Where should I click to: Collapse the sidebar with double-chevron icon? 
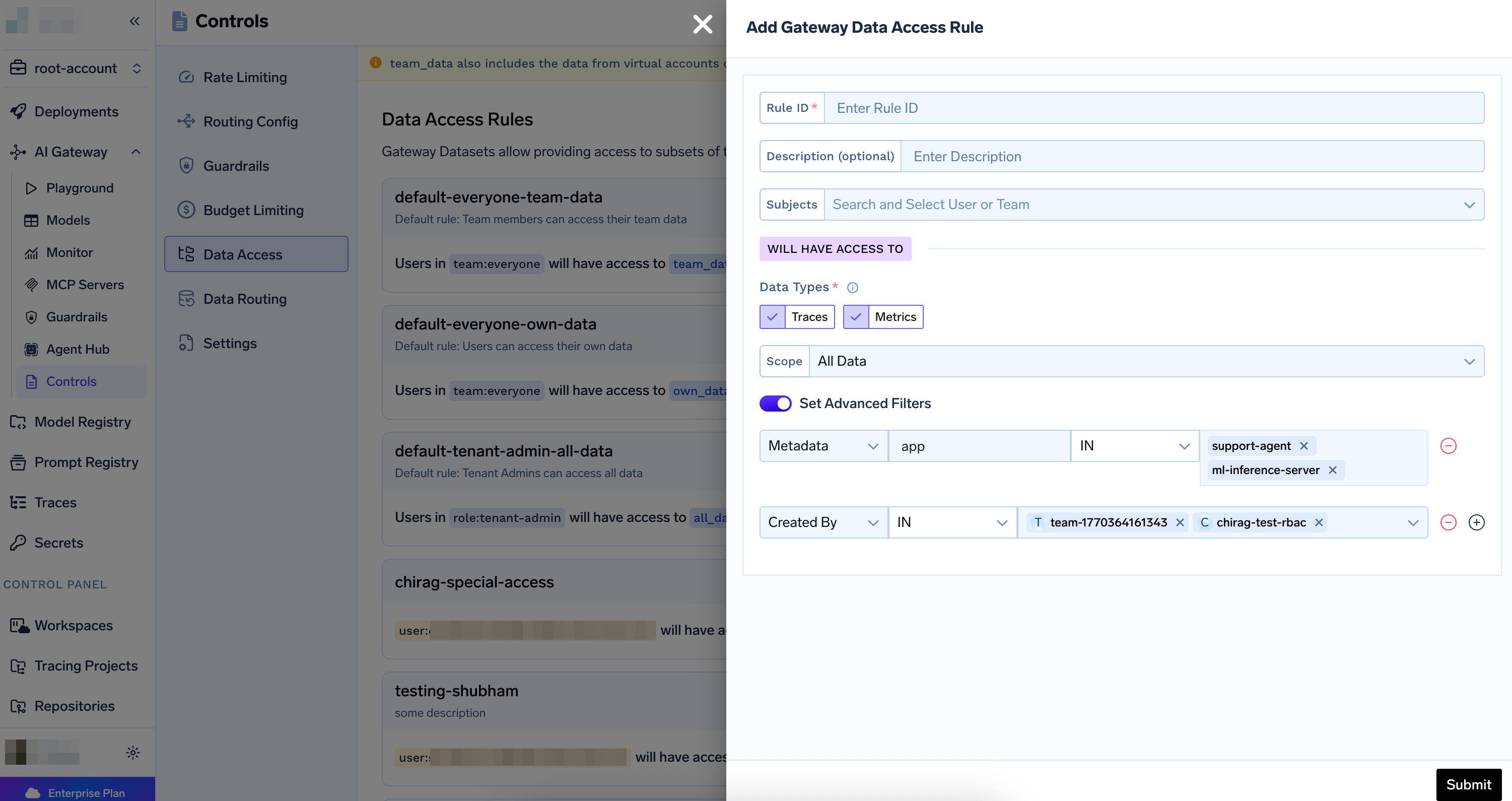click(134, 21)
